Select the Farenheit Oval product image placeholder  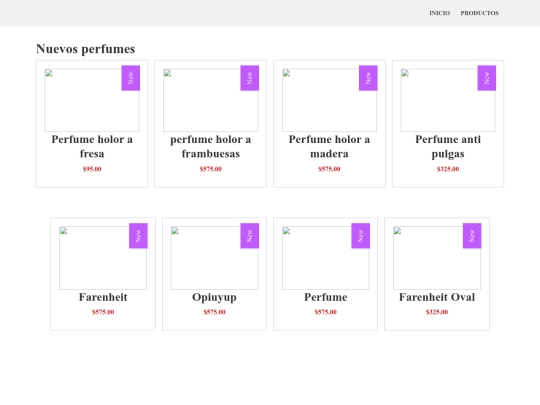(437, 258)
